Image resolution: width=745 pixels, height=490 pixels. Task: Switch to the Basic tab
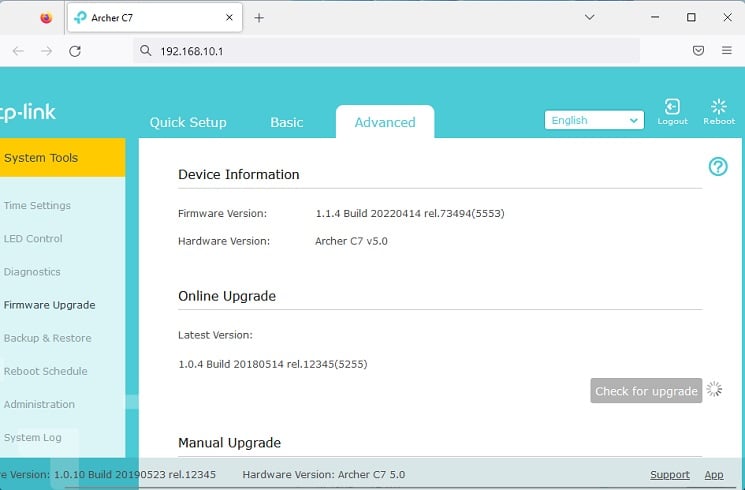[287, 123]
